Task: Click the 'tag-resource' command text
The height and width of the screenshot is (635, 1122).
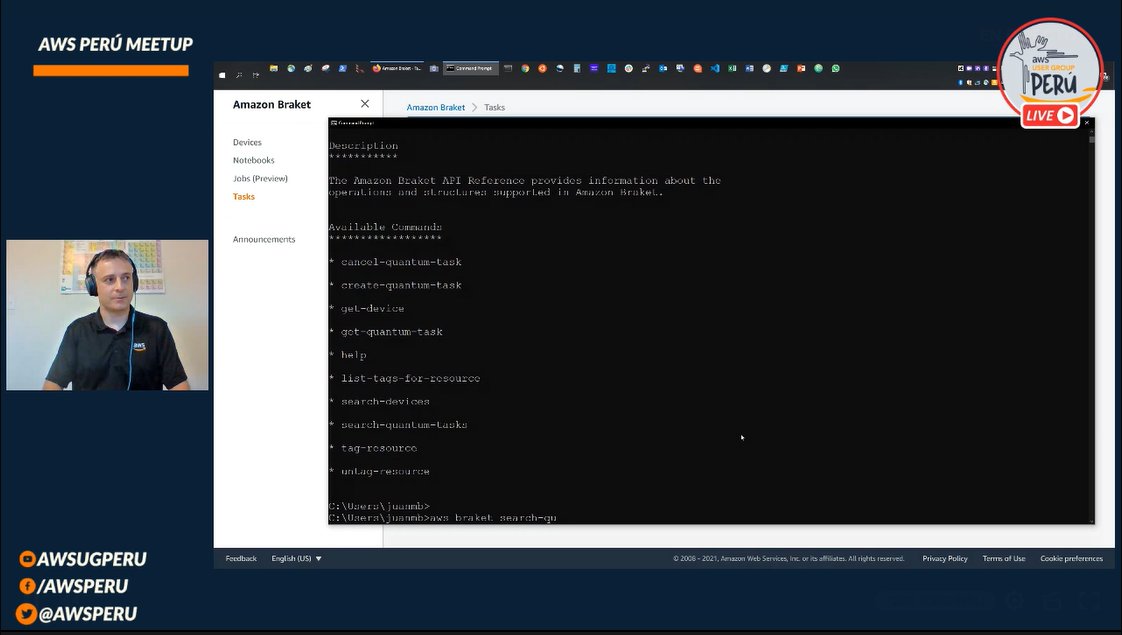Action: tap(379, 448)
